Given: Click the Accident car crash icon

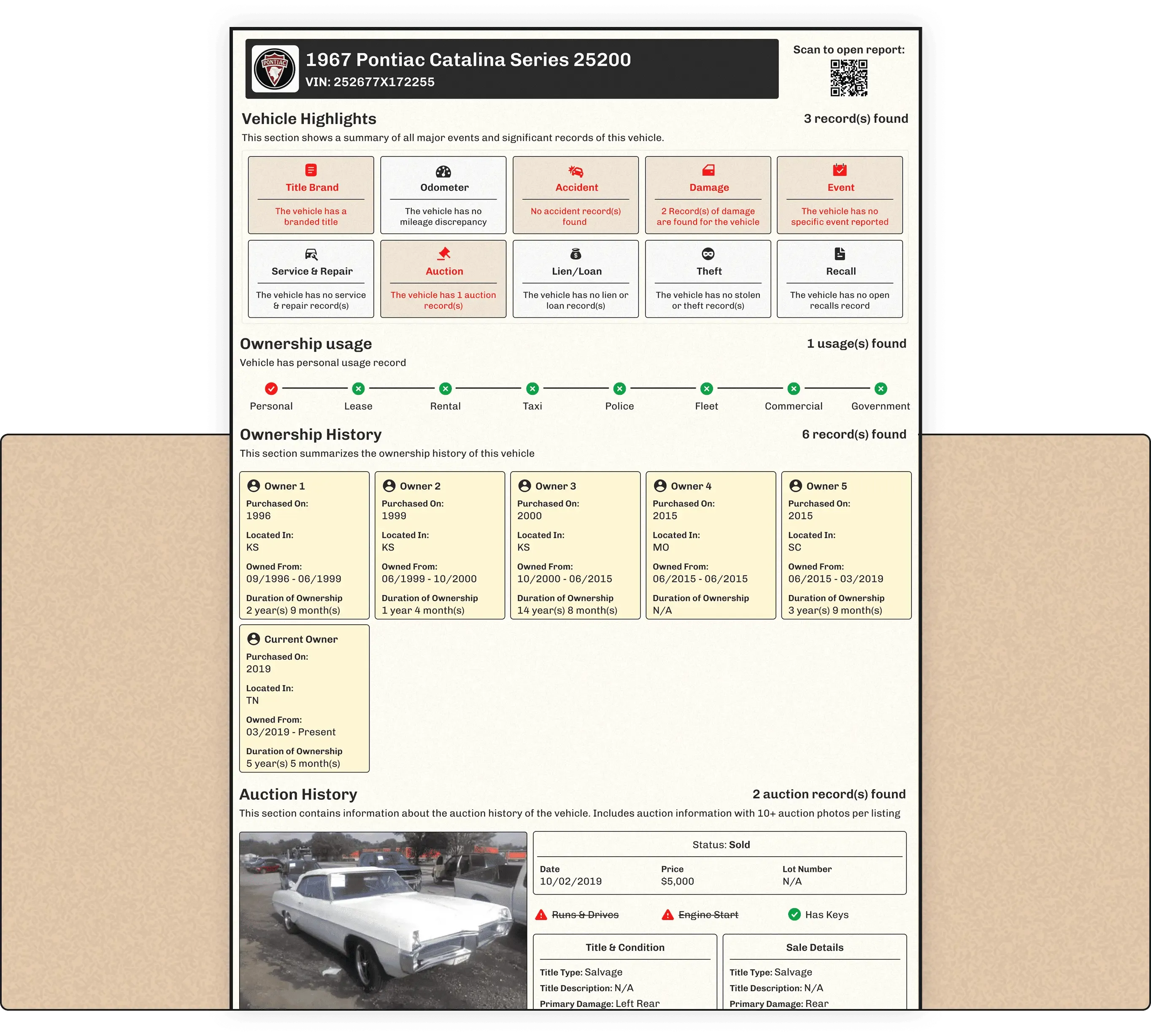Looking at the screenshot, I should (575, 171).
